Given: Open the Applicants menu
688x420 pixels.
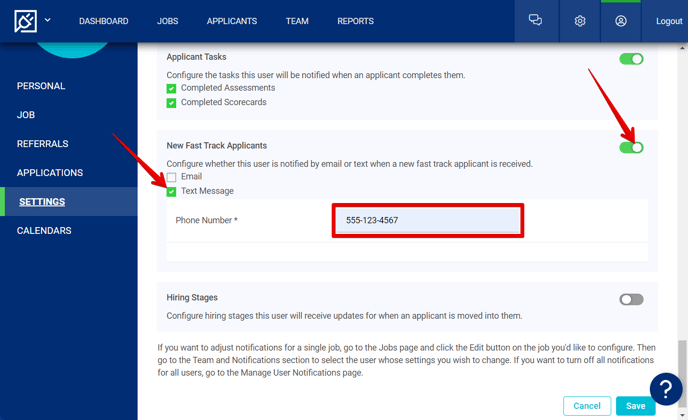Looking at the screenshot, I should (232, 21).
